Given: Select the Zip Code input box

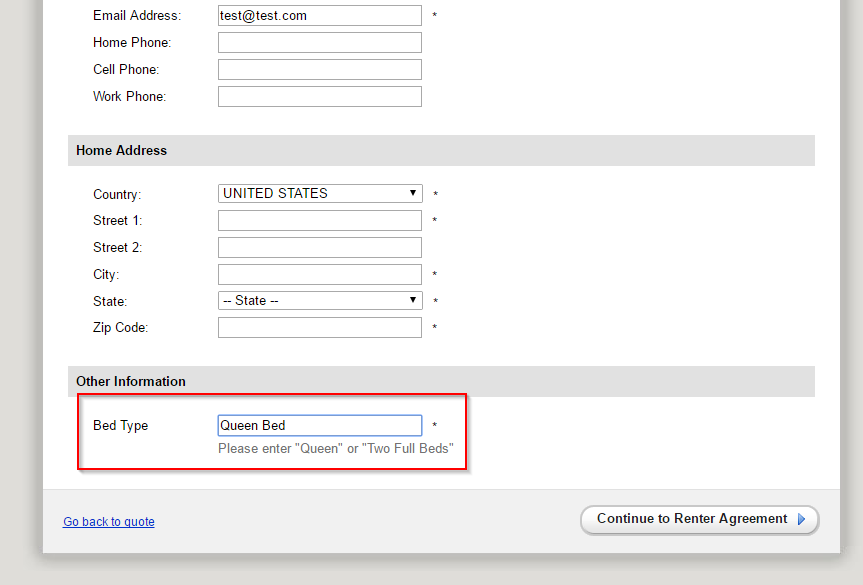Looking at the screenshot, I should pyautogui.click(x=319, y=328).
